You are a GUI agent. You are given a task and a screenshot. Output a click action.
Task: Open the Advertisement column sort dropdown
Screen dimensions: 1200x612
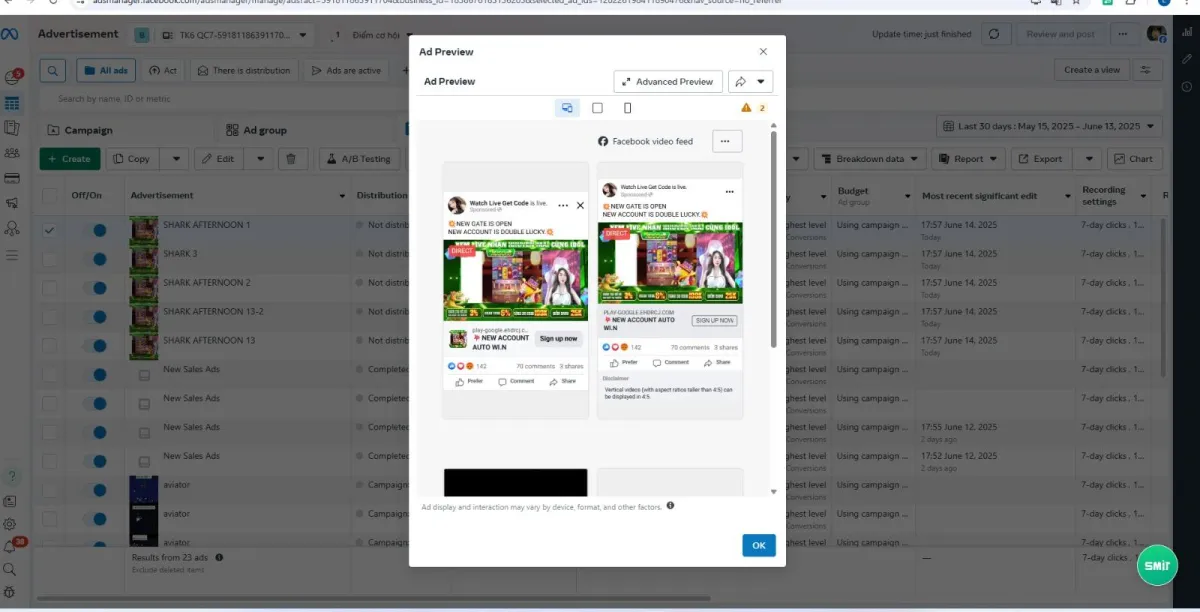[x=341, y=196]
